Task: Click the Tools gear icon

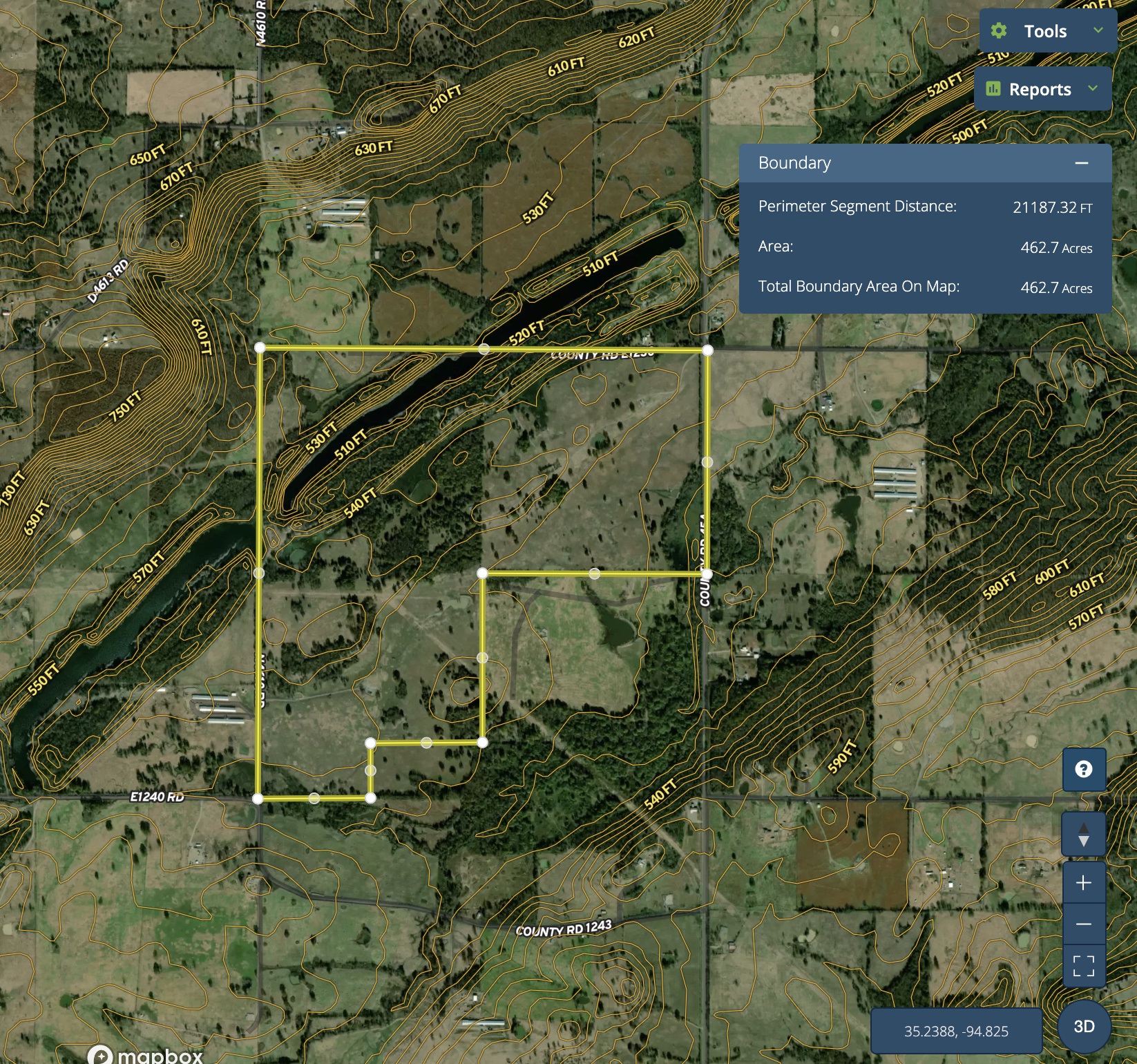Action: [x=999, y=31]
